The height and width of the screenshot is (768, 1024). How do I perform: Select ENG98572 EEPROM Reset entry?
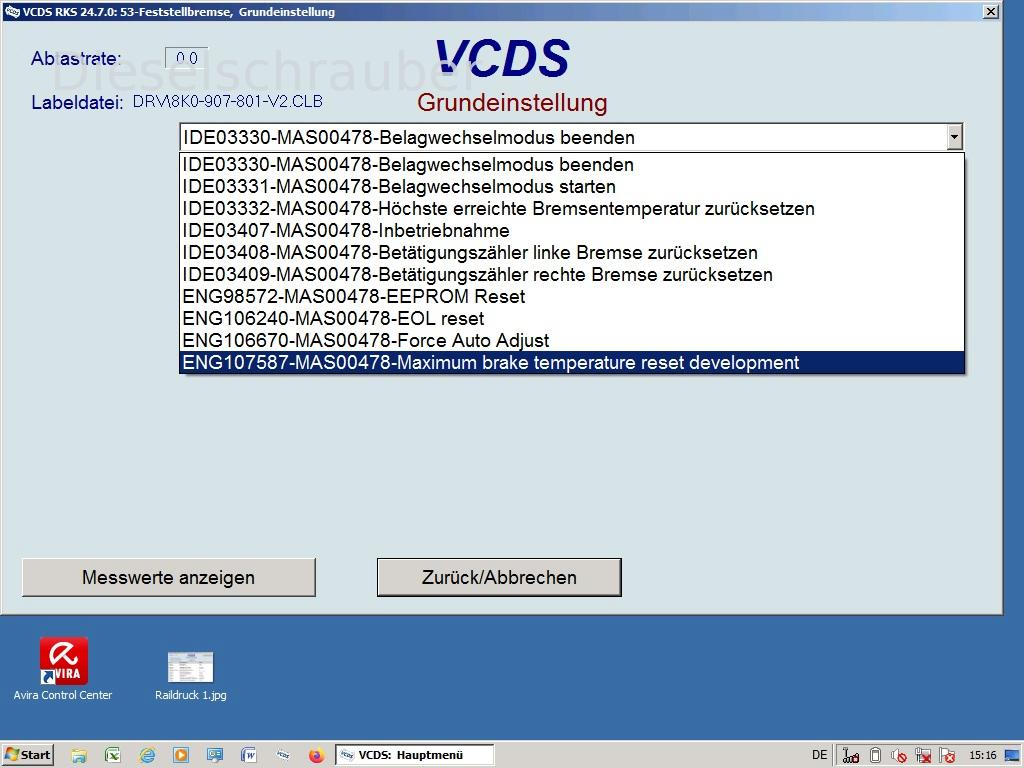coord(571,296)
